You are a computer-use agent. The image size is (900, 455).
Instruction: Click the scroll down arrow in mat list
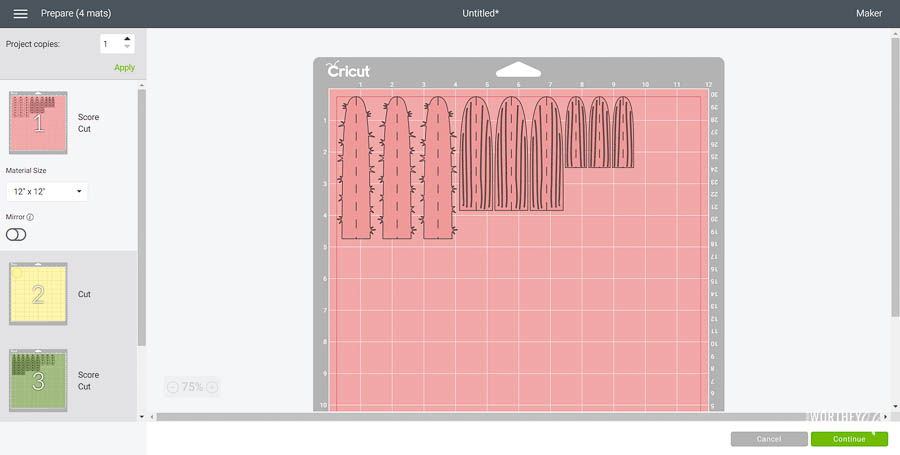(x=141, y=416)
